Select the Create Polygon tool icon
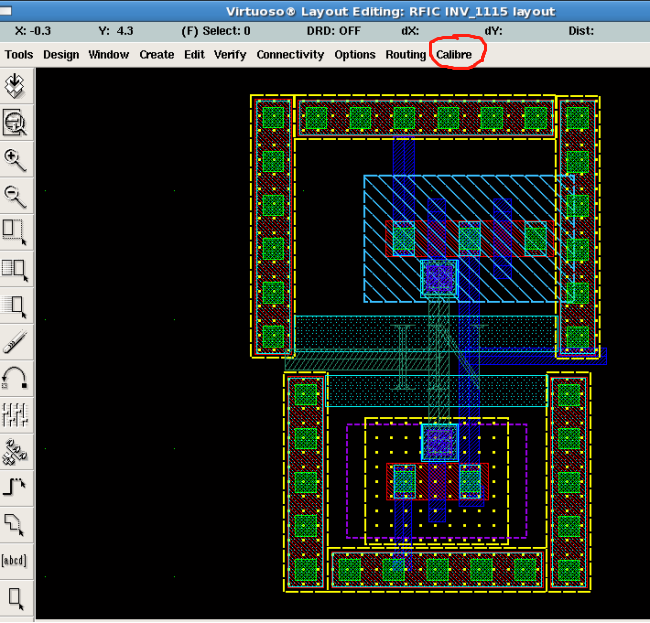The height and width of the screenshot is (623, 650). click(15, 524)
